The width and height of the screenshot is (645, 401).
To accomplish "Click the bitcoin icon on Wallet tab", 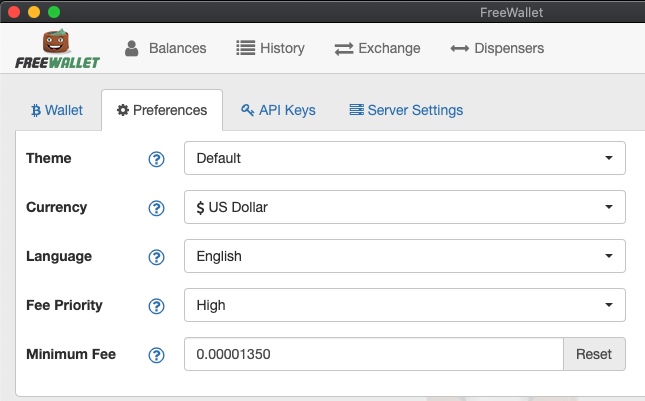I will coord(36,110).
